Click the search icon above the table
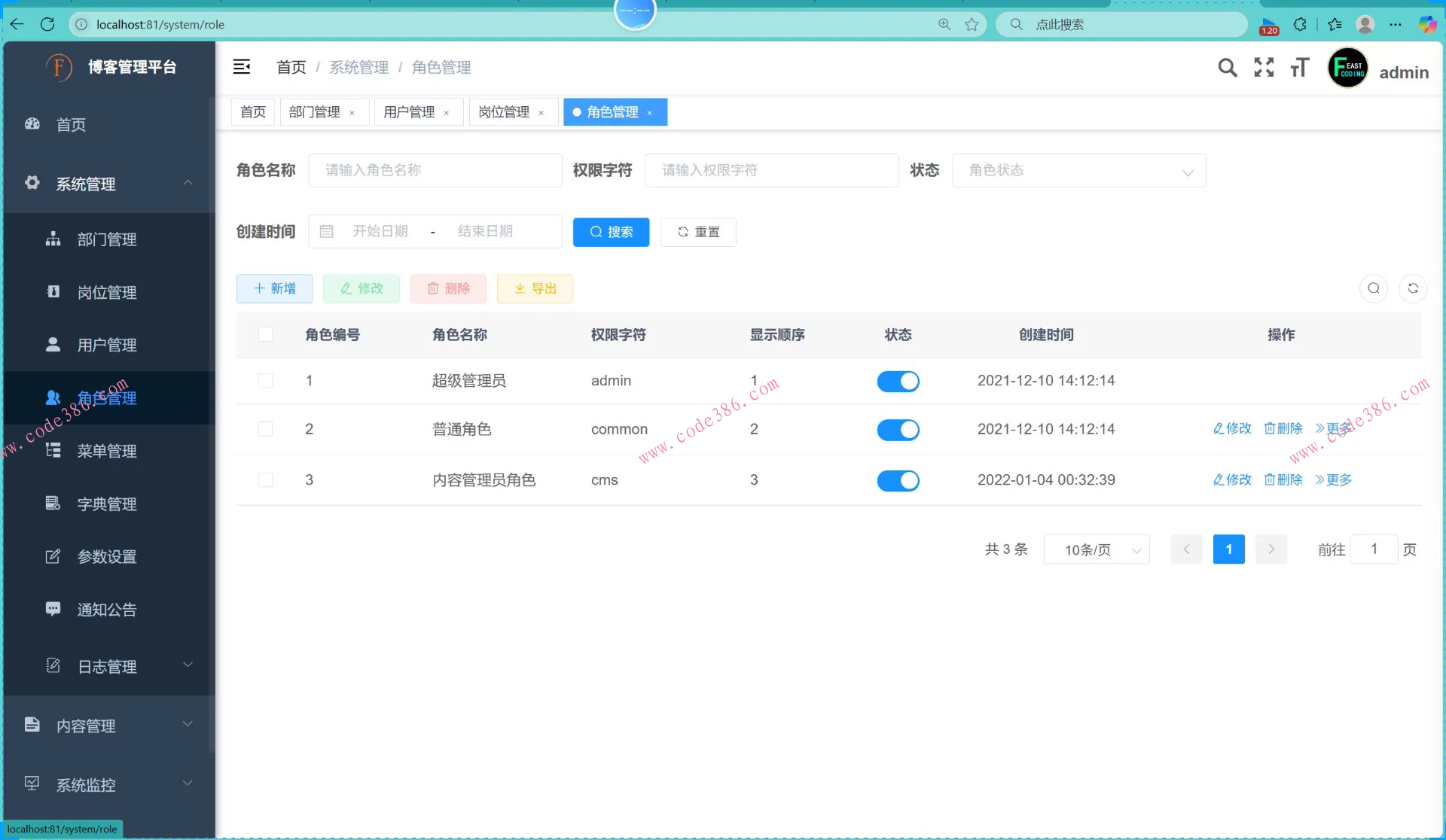 point(1374,288)
